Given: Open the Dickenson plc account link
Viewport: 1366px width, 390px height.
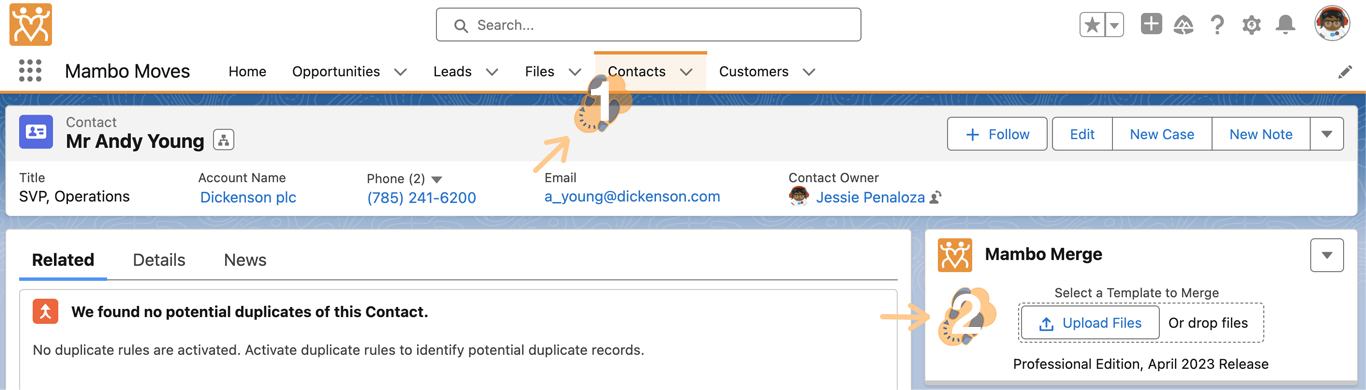Looking at the screenshot, I should [x=248, y=197].
